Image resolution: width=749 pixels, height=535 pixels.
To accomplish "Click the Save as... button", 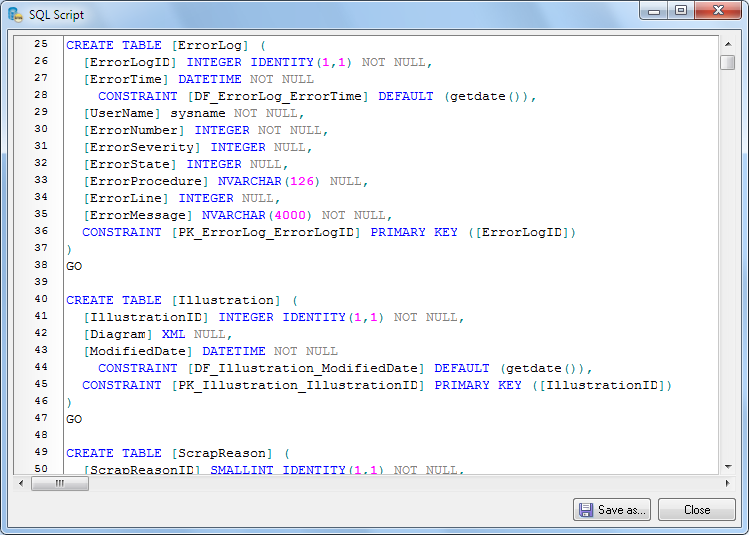I will coord(612,509).
